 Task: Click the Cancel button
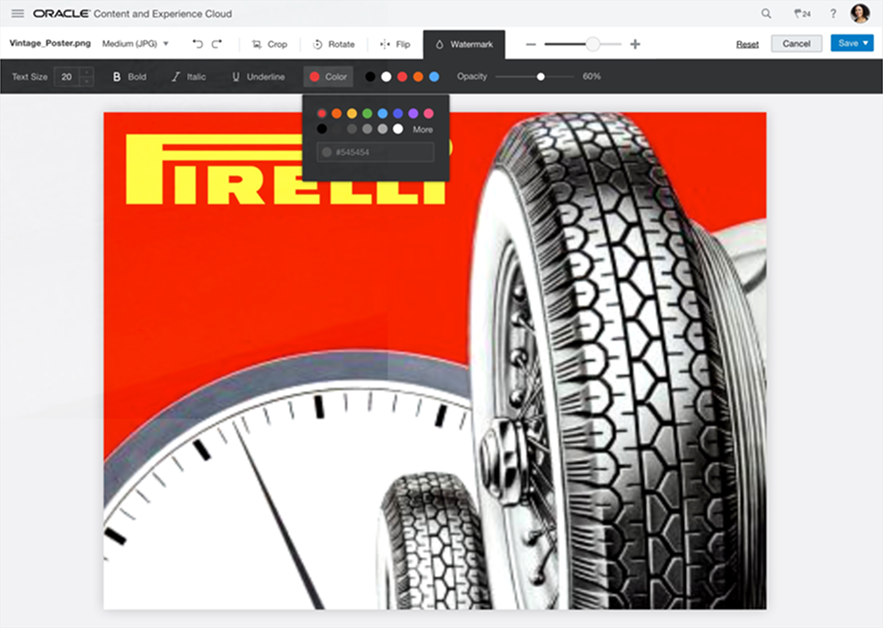coord(796,43)
